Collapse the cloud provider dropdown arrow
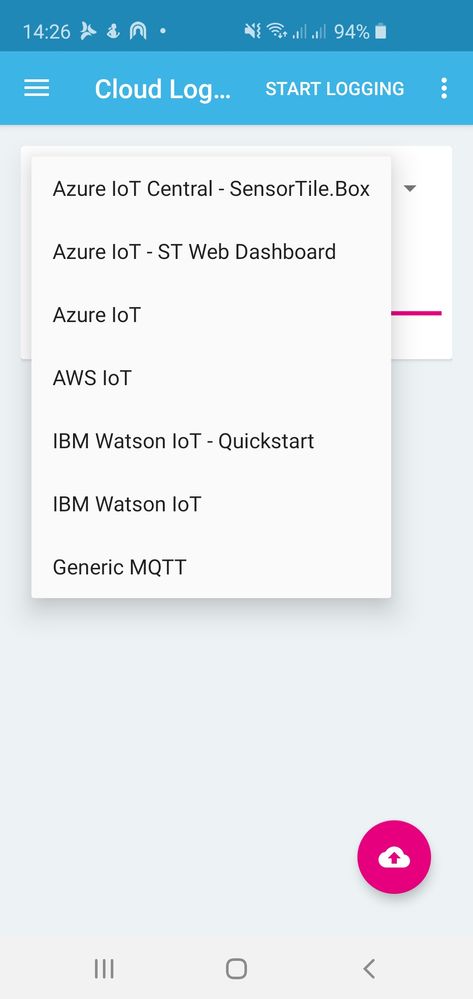Image resolution: width=473 pixels, height=999 pixels. [411, 188]
